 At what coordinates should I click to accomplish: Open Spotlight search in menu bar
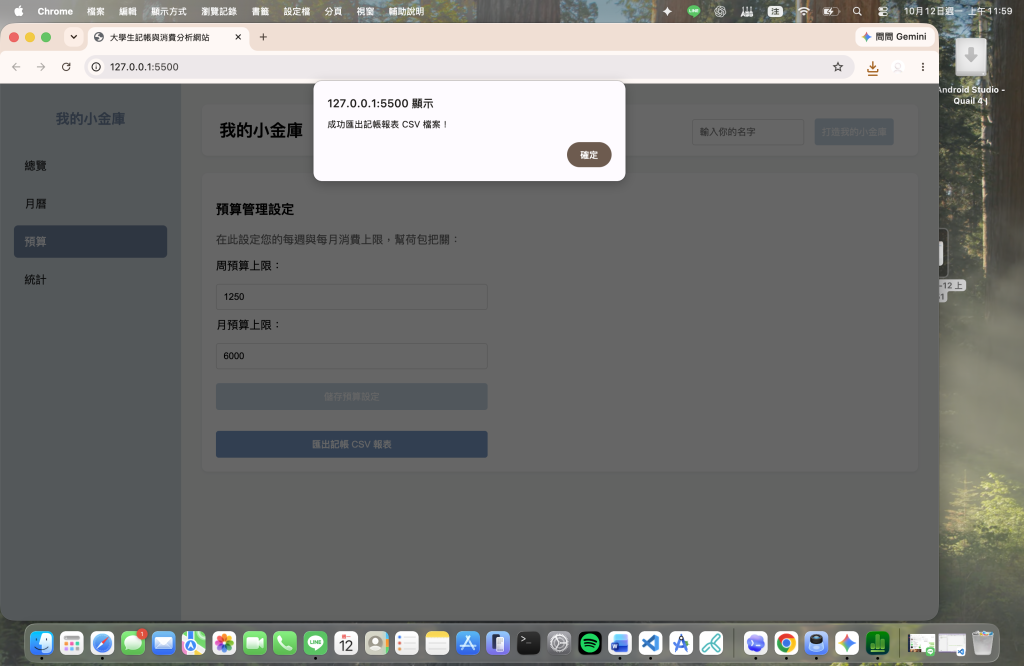pyautogui.click(x=857, y=11)
